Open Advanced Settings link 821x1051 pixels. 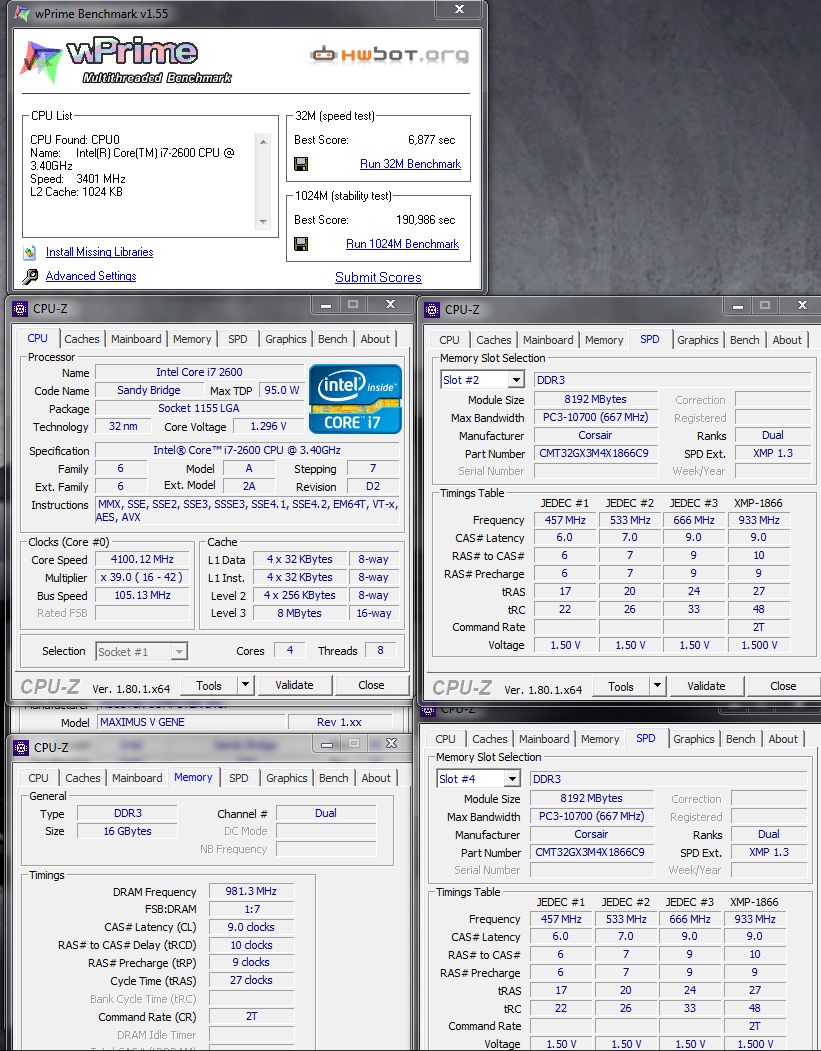pos(90,276)
